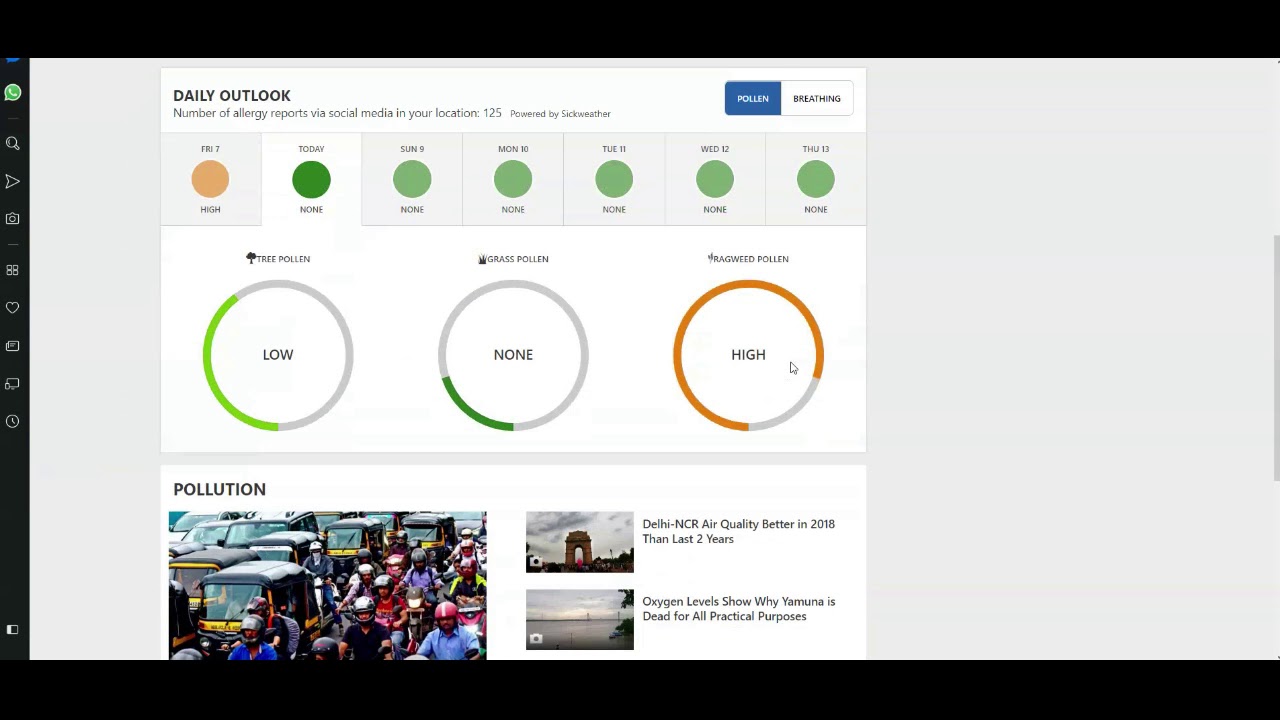Click the allergy reports count text
The height and width of the screenshot is (720, 1280).
337,113
